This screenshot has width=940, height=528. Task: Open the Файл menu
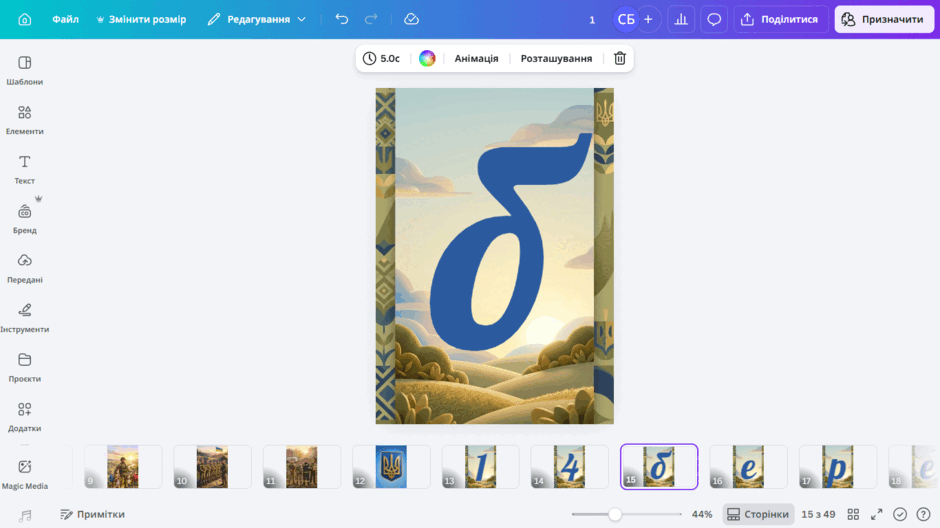pos(65,19)
